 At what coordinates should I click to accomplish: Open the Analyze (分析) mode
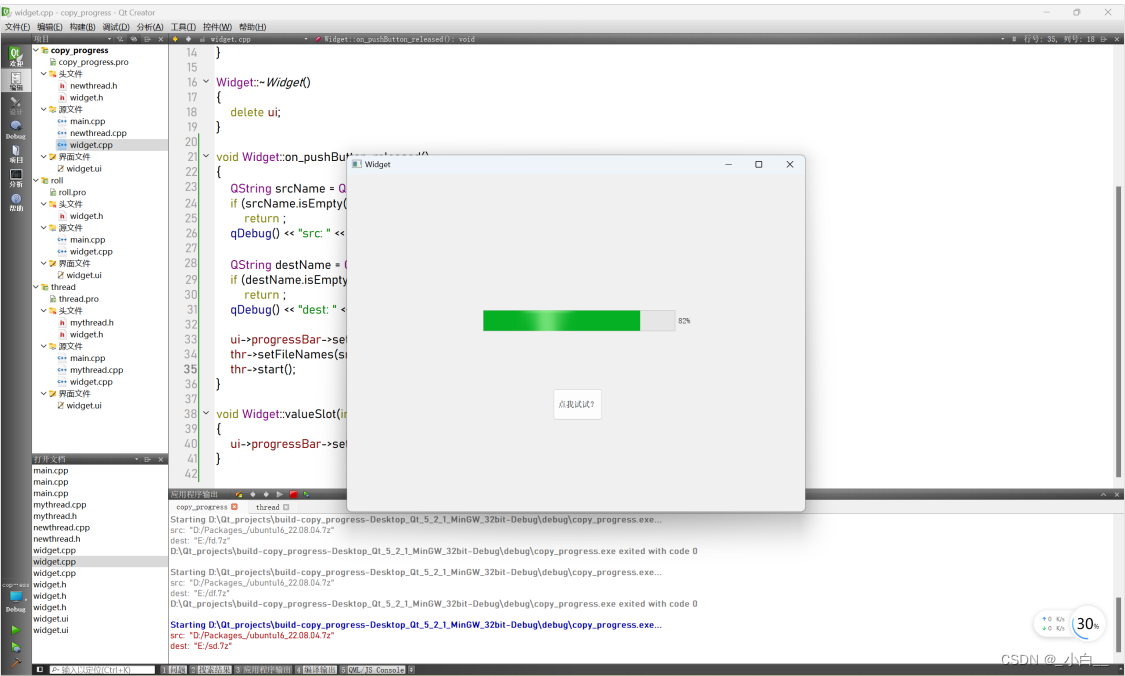(x=15, y=177)
